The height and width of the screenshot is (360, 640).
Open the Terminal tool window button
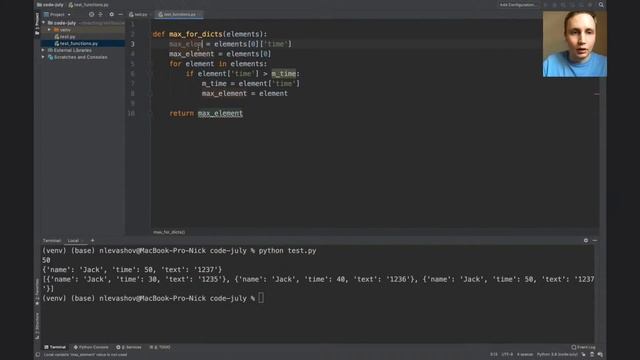coord(55,347)
